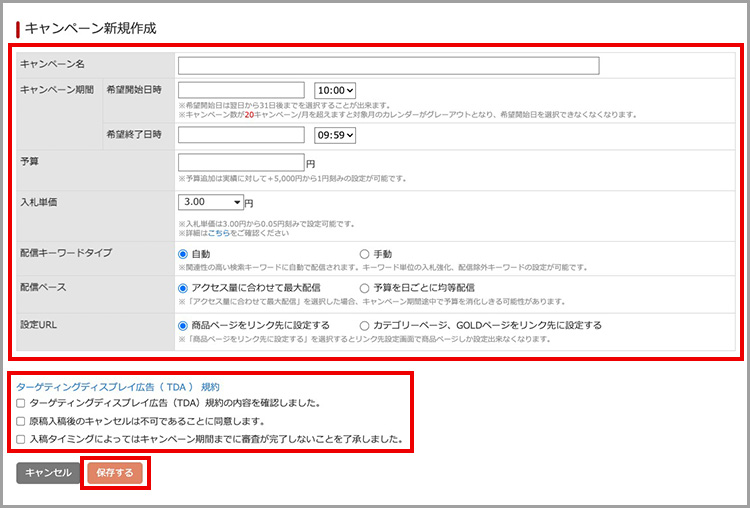Image resolution: width=750 pixels, height=508 pixels.
Task: Click the 希望終了日時 date input field
Action: tap(241, 135)
